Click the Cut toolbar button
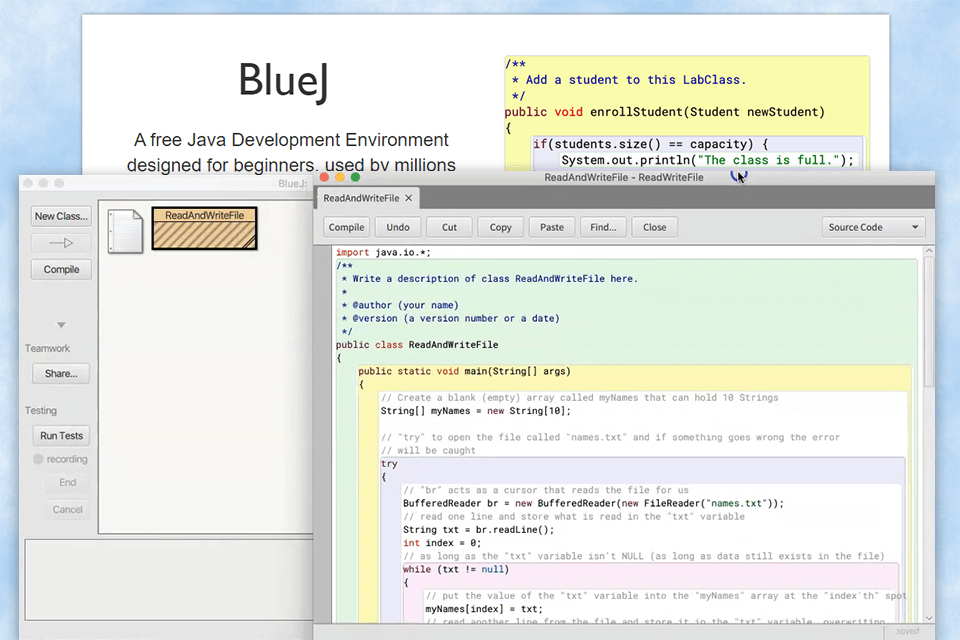Image resolution: width=960 pixels, height=640 pixels. click(x=449, y=227)
